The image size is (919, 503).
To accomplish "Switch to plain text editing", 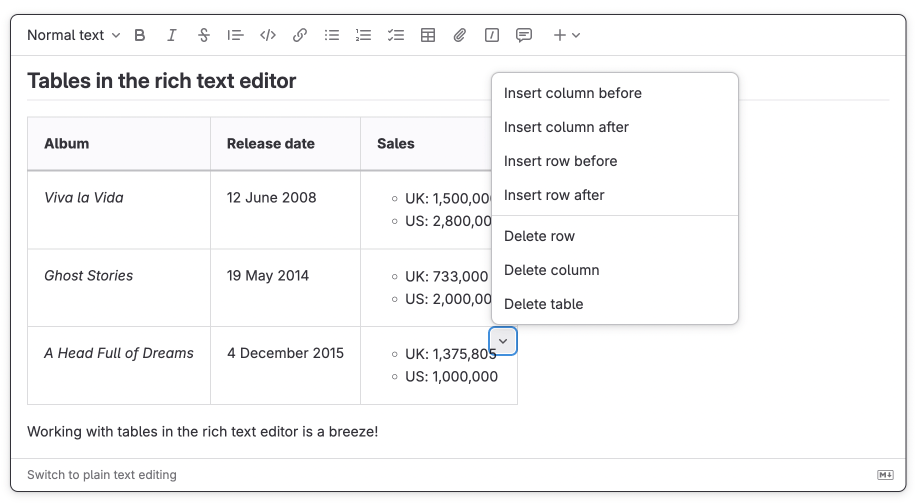I will [102, 475].
